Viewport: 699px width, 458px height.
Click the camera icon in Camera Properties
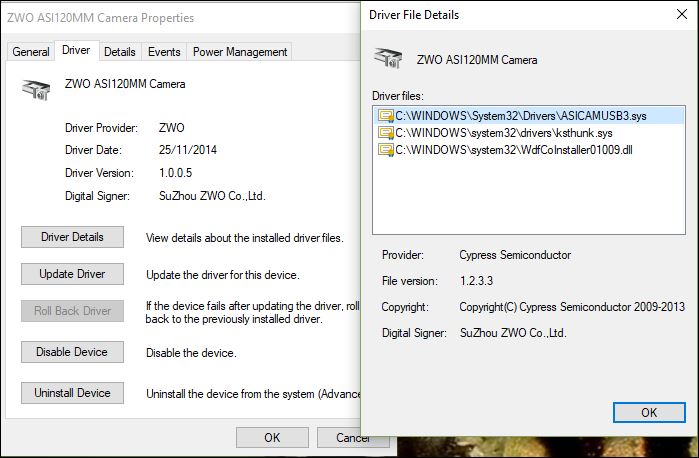pos(37,90)
